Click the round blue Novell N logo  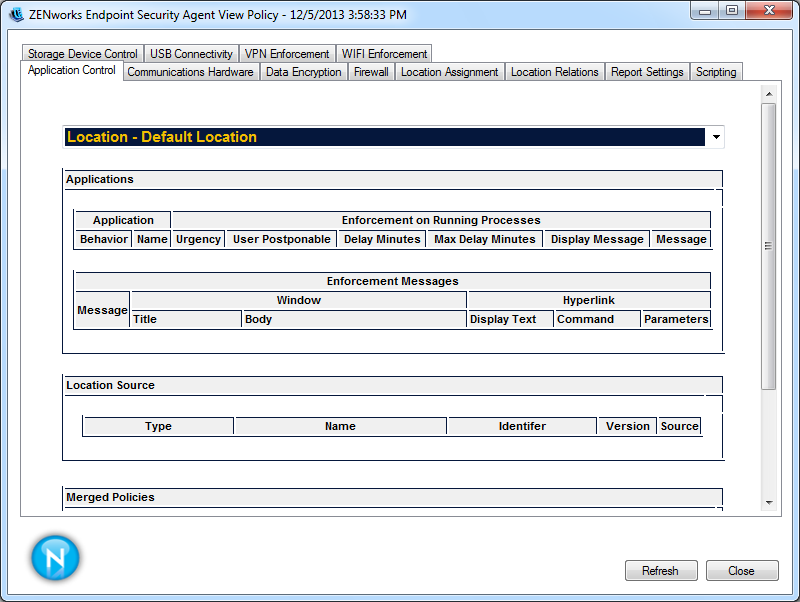pyautogui.click(x=55, y=558)
